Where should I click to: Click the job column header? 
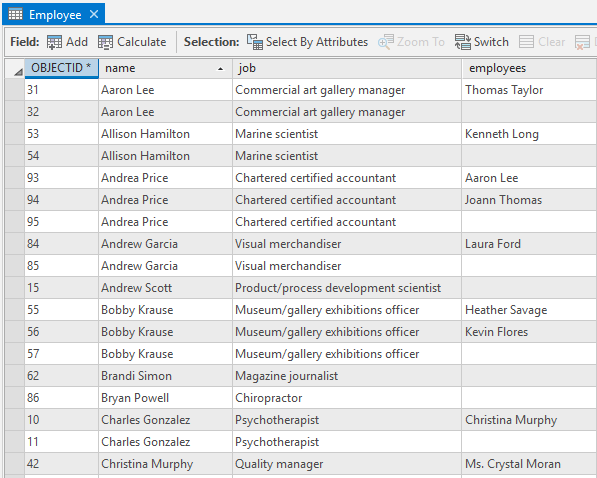point(347,68)
